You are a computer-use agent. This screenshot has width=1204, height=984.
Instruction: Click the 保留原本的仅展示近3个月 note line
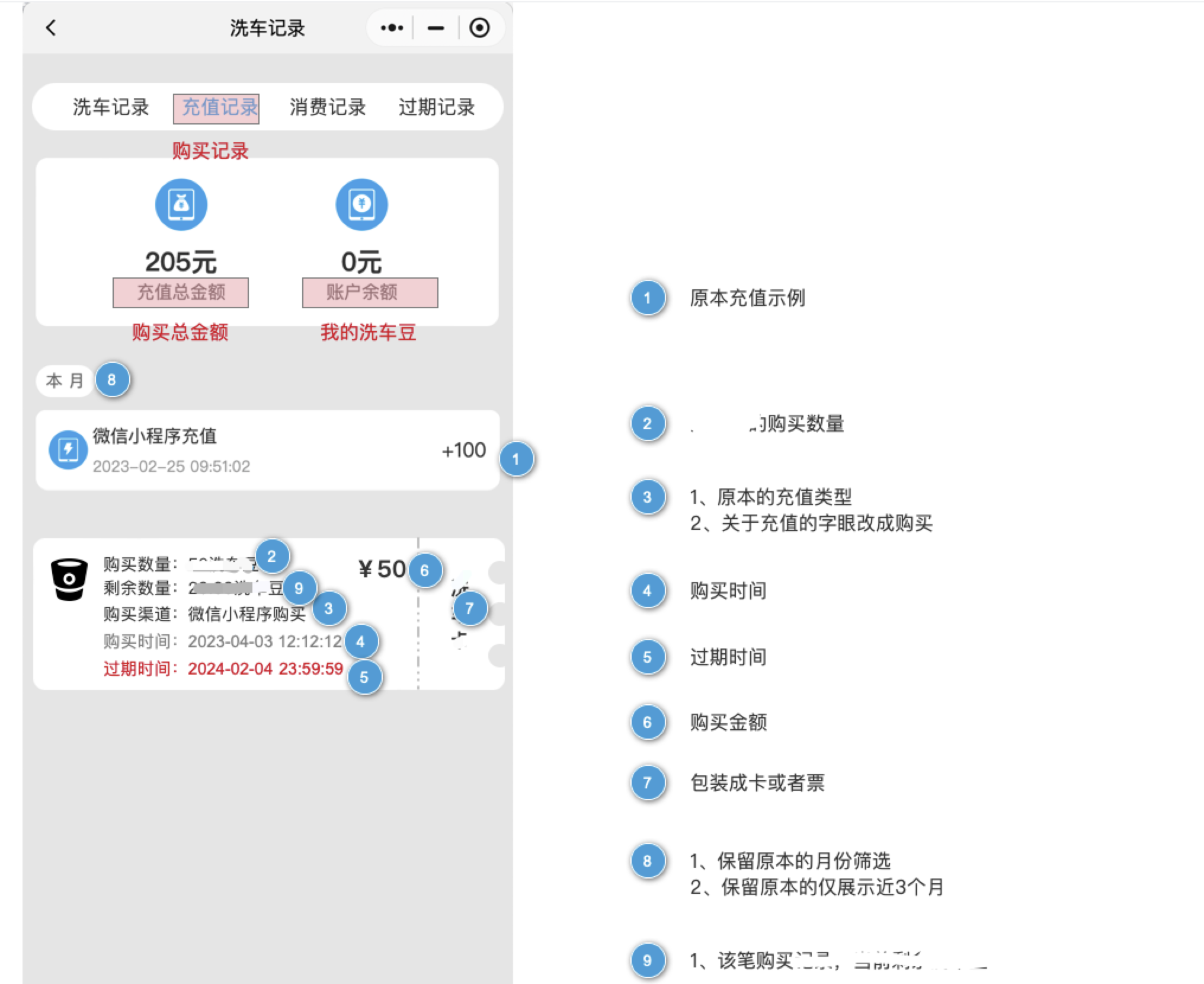pyautogui.click(x=816, y=887)
